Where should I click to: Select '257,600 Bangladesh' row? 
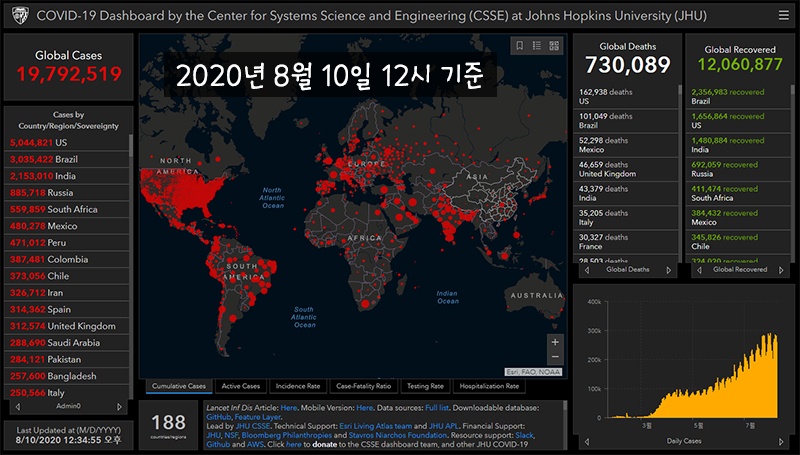[66, 376]
